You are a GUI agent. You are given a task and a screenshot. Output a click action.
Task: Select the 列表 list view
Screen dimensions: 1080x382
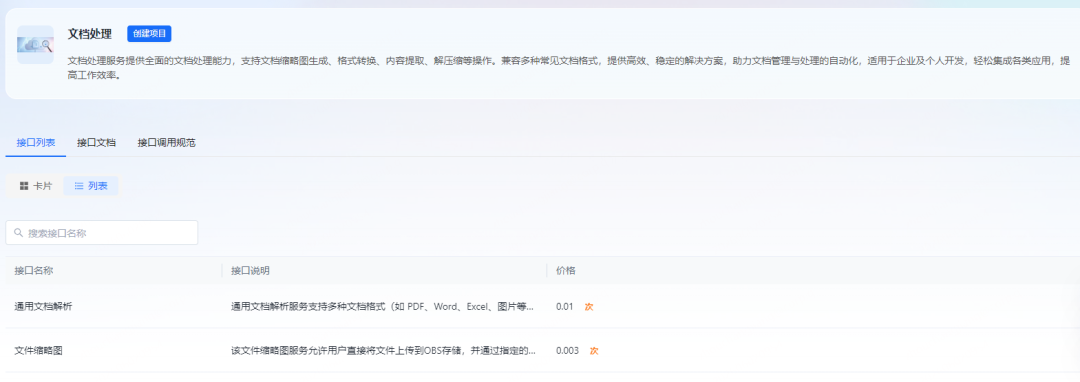point(91,186)
